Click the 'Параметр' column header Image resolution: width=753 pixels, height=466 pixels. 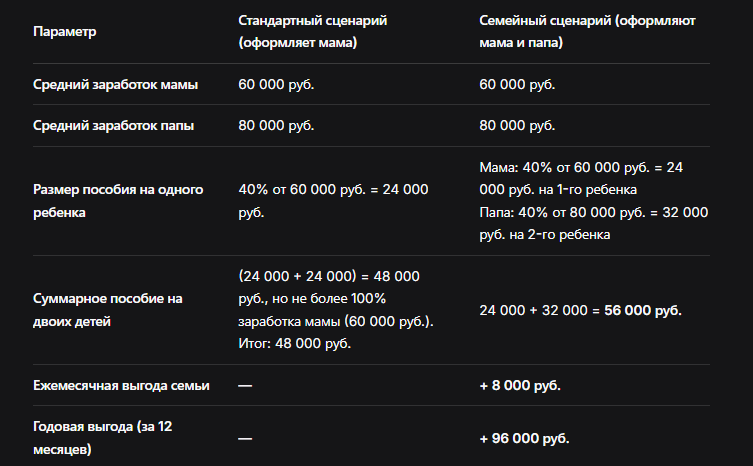coord(64,32)
